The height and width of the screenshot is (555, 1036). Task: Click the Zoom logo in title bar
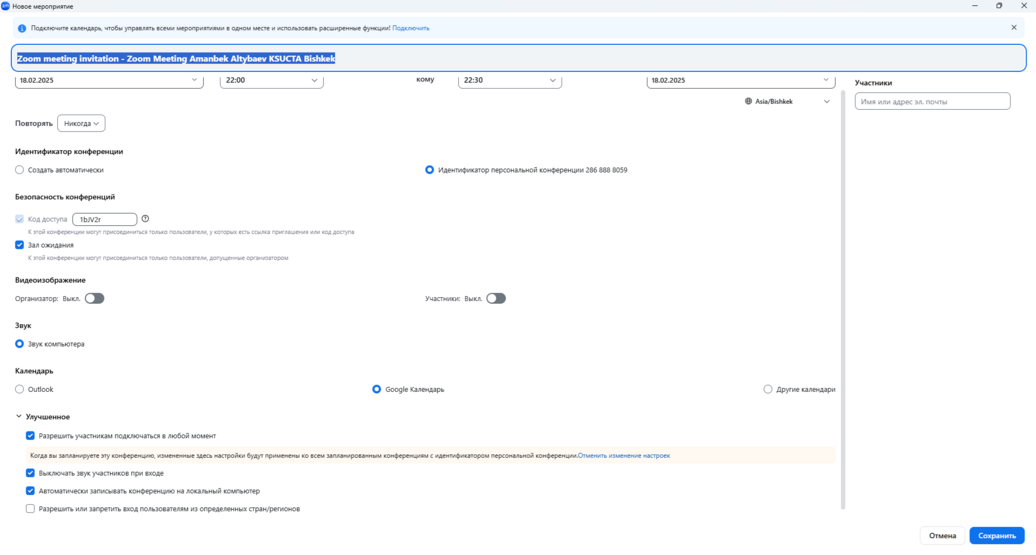click(x=6, y=6)
